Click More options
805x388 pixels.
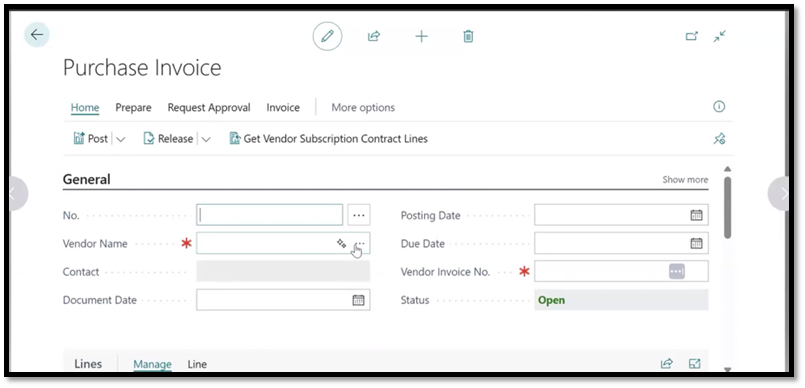[363, 107]
